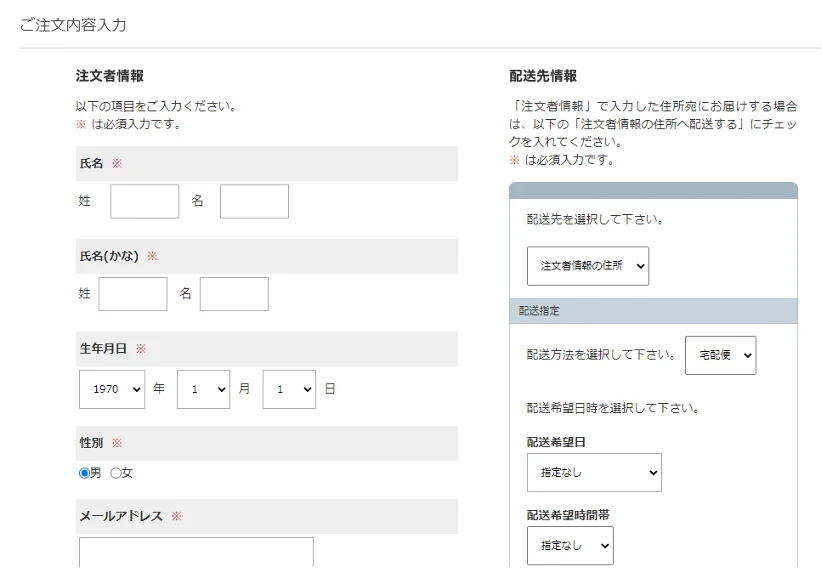This screenshot has height=568, width=822.
Task: Click the 配送先情報 heading
Action: pos(543,76)
